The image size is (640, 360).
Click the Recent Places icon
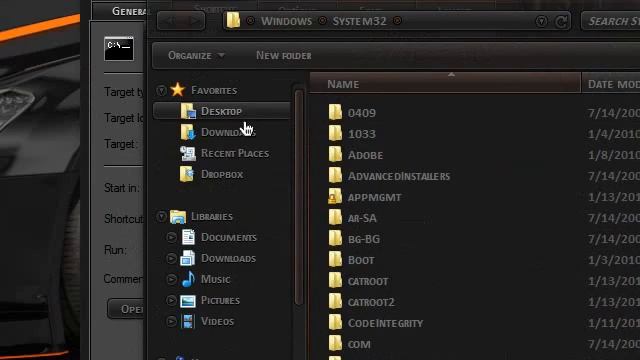tap(188, 153)
